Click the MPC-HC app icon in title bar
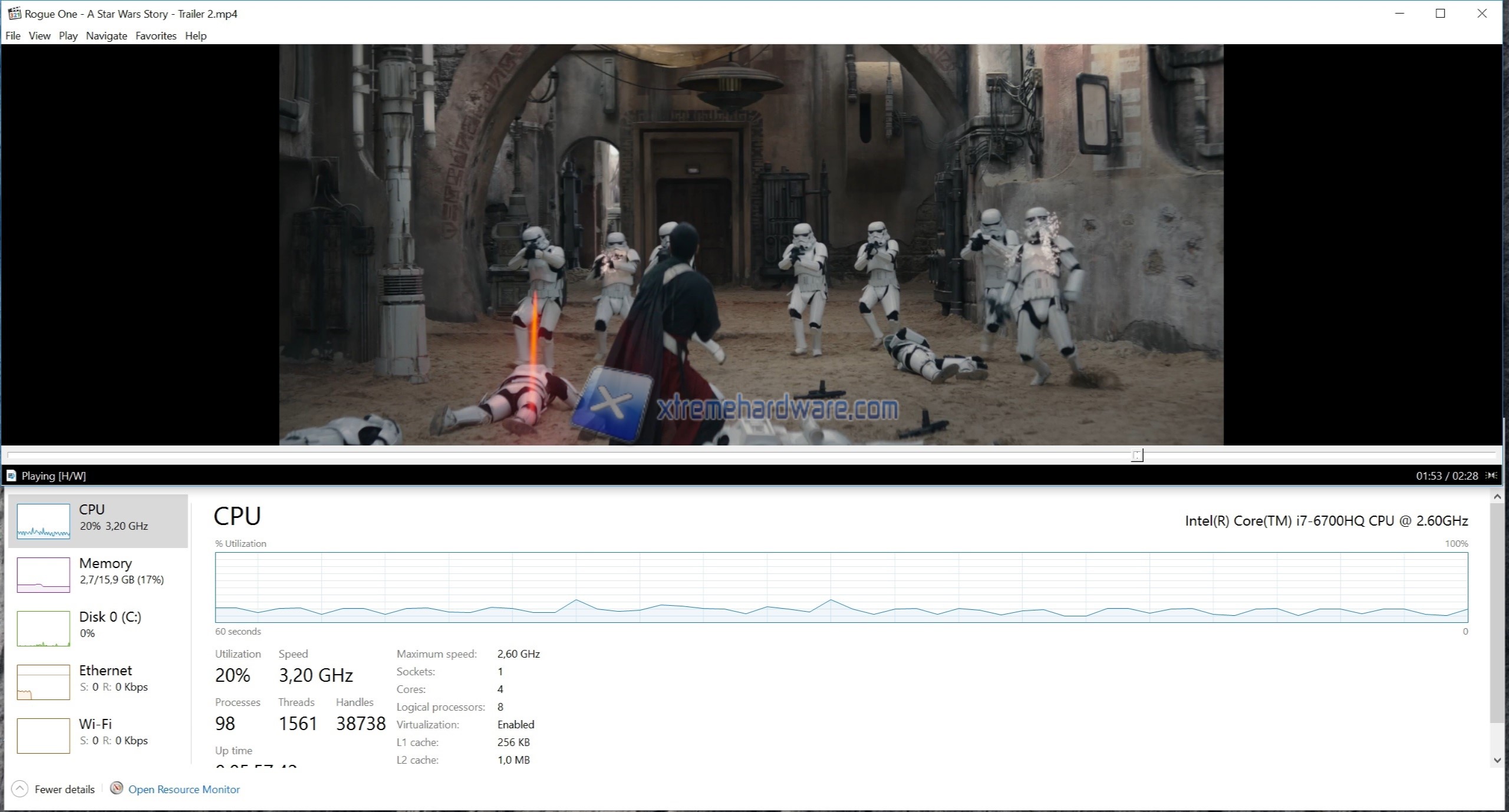 14,14
